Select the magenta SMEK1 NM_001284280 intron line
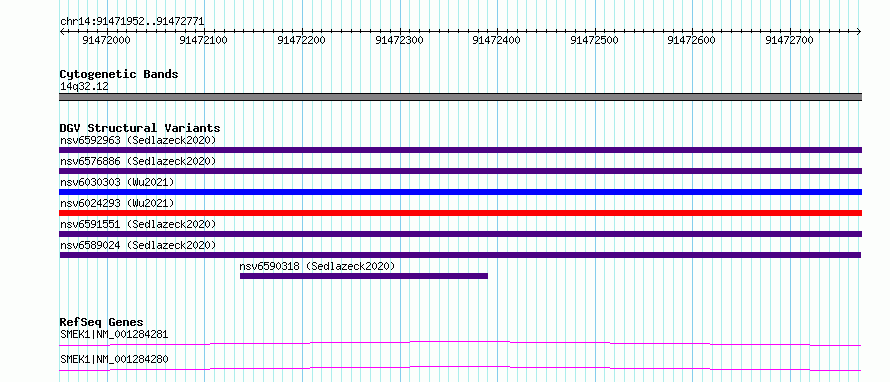 click(460, 368)
